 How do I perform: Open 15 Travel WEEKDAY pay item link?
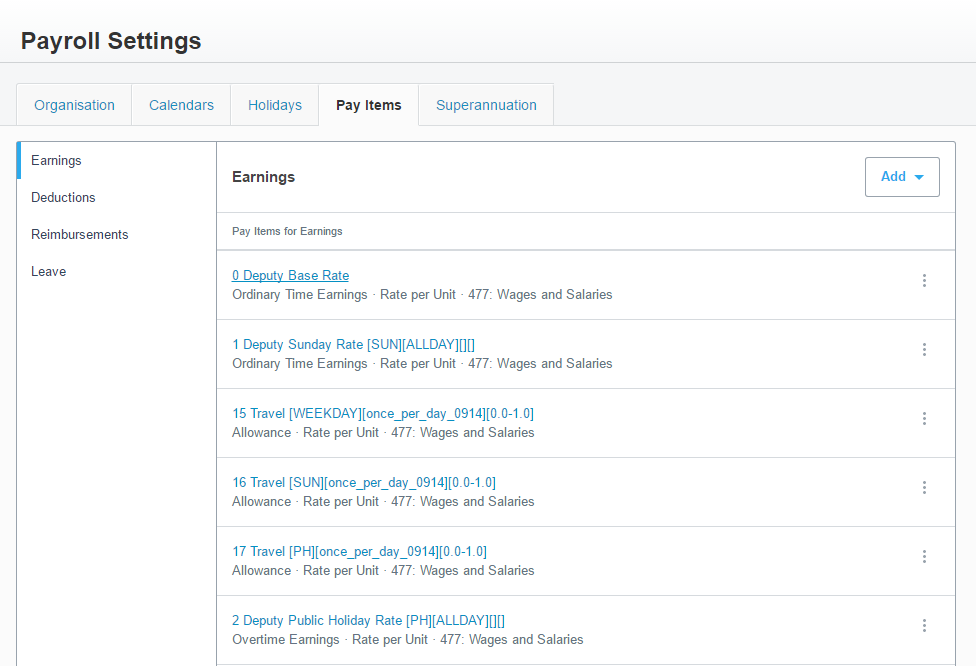[383, 414]
